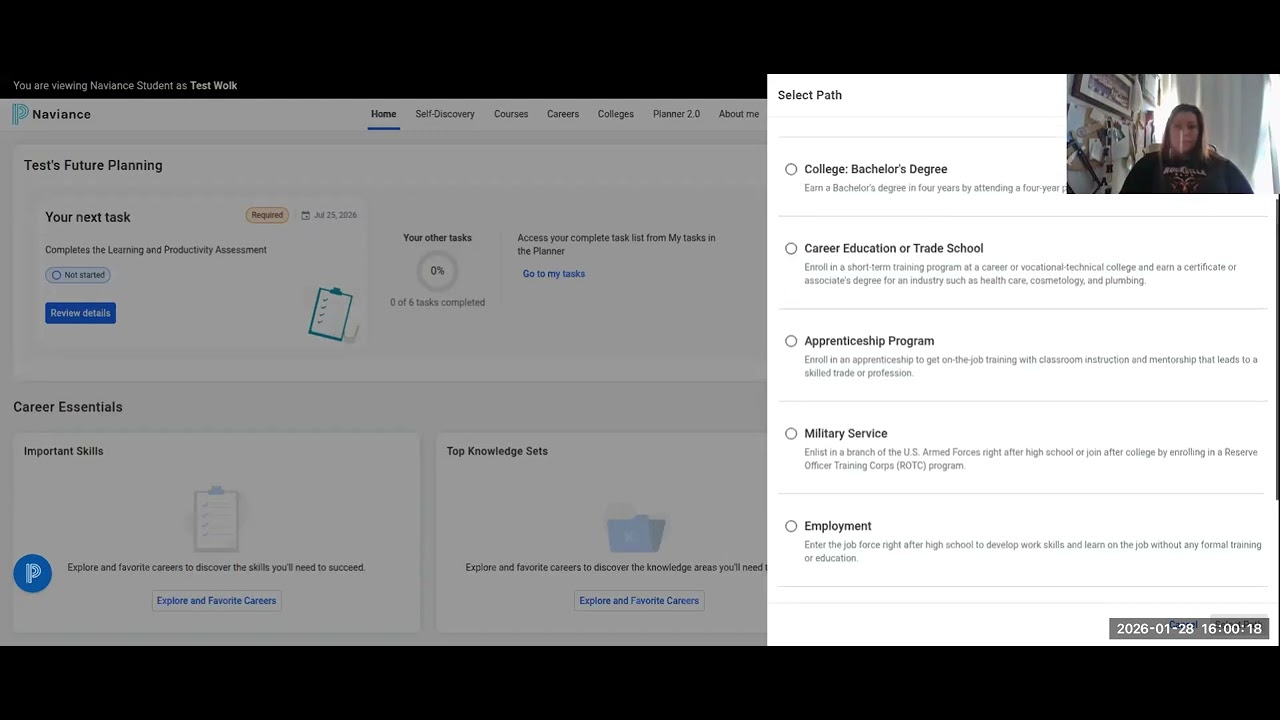The image size is (1280, 720).
Task: Follow the Go to my tasks link
Action: pos(554,274)
